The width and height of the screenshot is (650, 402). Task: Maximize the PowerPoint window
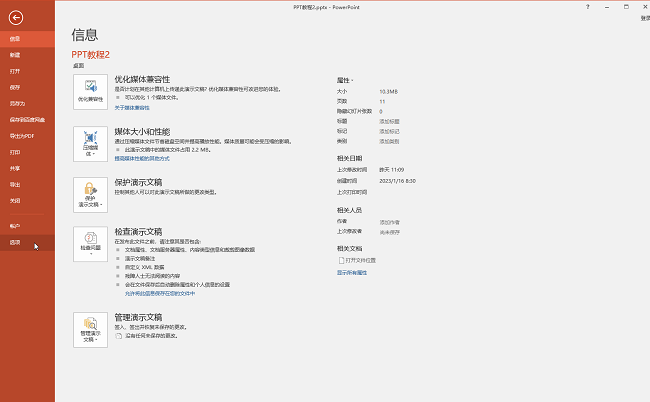click(626, 7)
